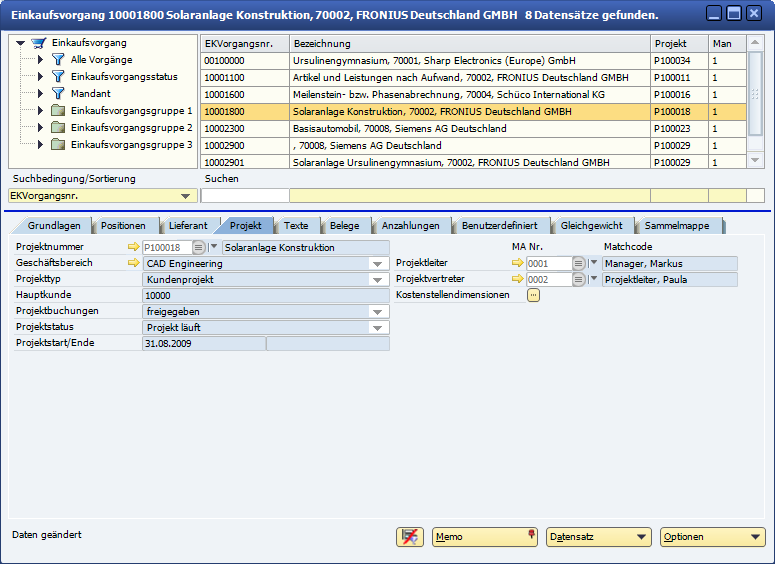Click the Geschäftsbereich orange link arrow
This screenshot has height=564, width=775.
(135, 263)
